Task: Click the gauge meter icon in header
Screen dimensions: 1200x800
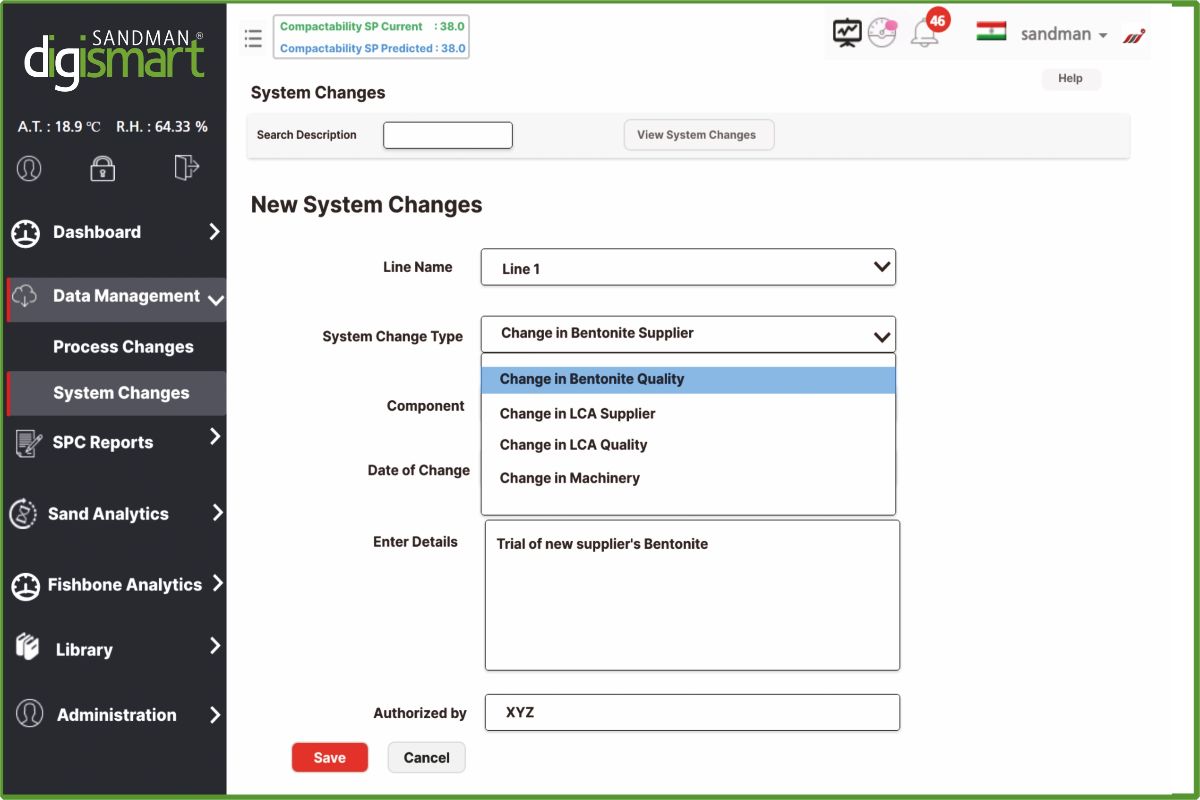Action: pos(882,33)
